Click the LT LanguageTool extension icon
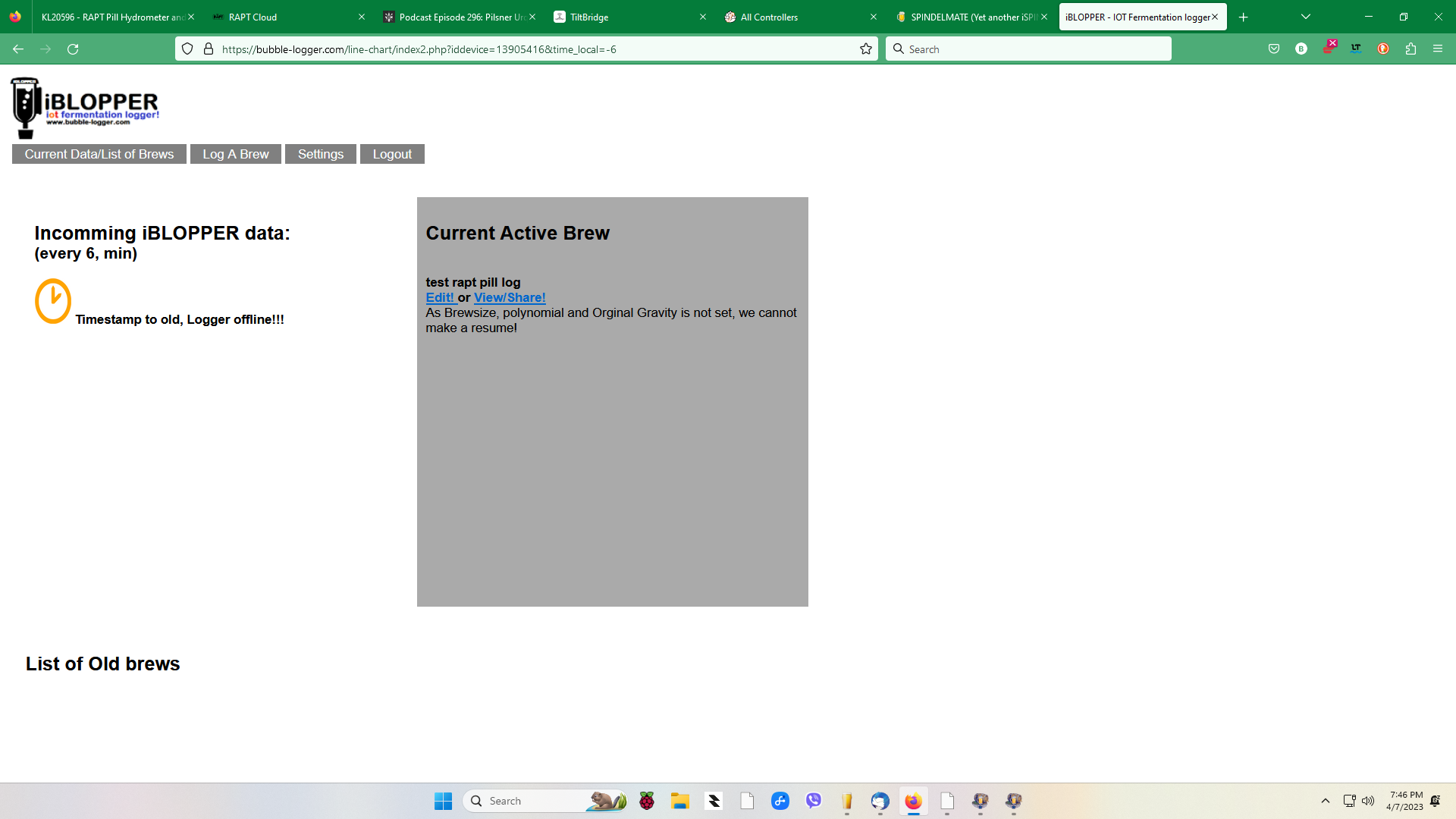The width and height of the screenshot is (1456, 819). (x=1356, y=49)
